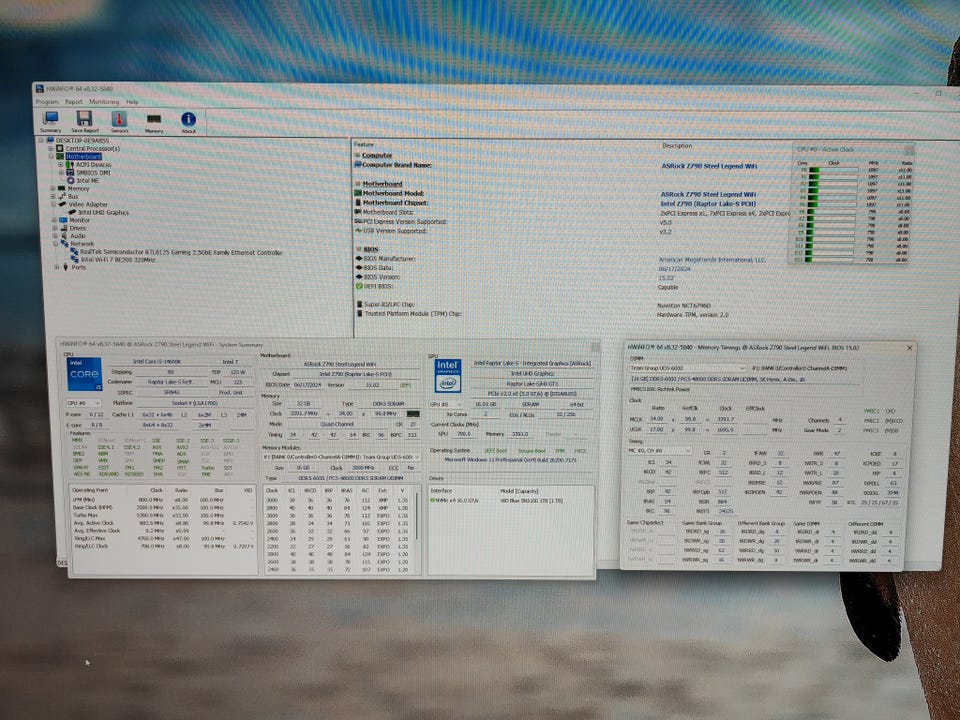Viewport: 960px width, 720px height.
Task: Click the CPU #0 Active Clock panel header
Action: (850, 149)
